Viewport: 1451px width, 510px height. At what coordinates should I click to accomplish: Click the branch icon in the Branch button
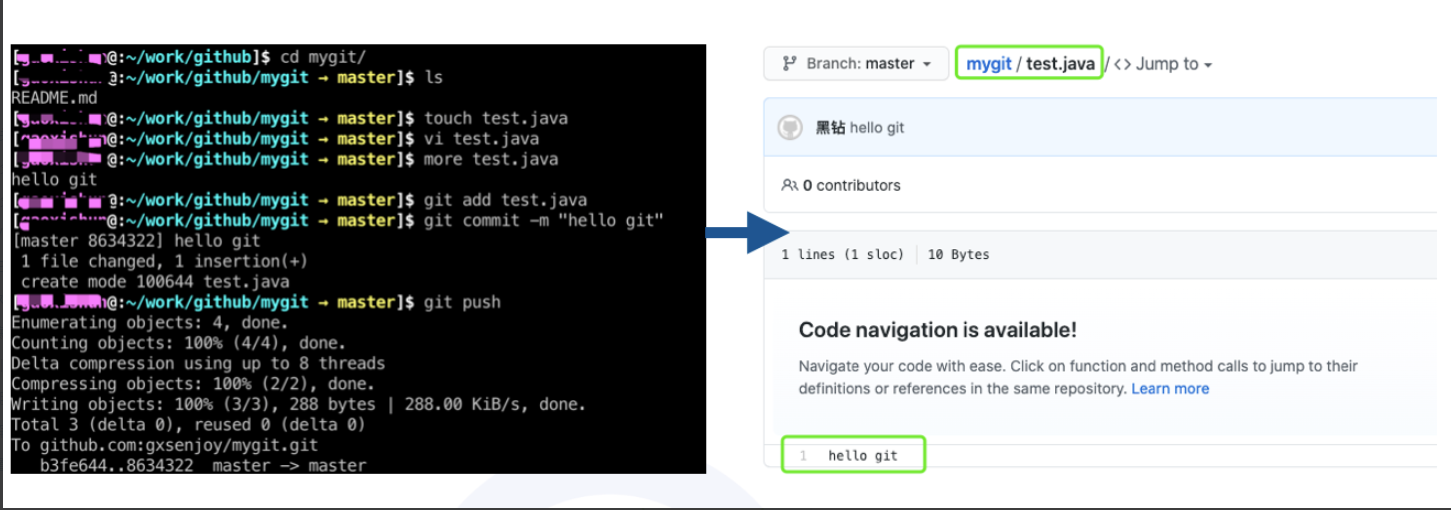click(789, 64)
